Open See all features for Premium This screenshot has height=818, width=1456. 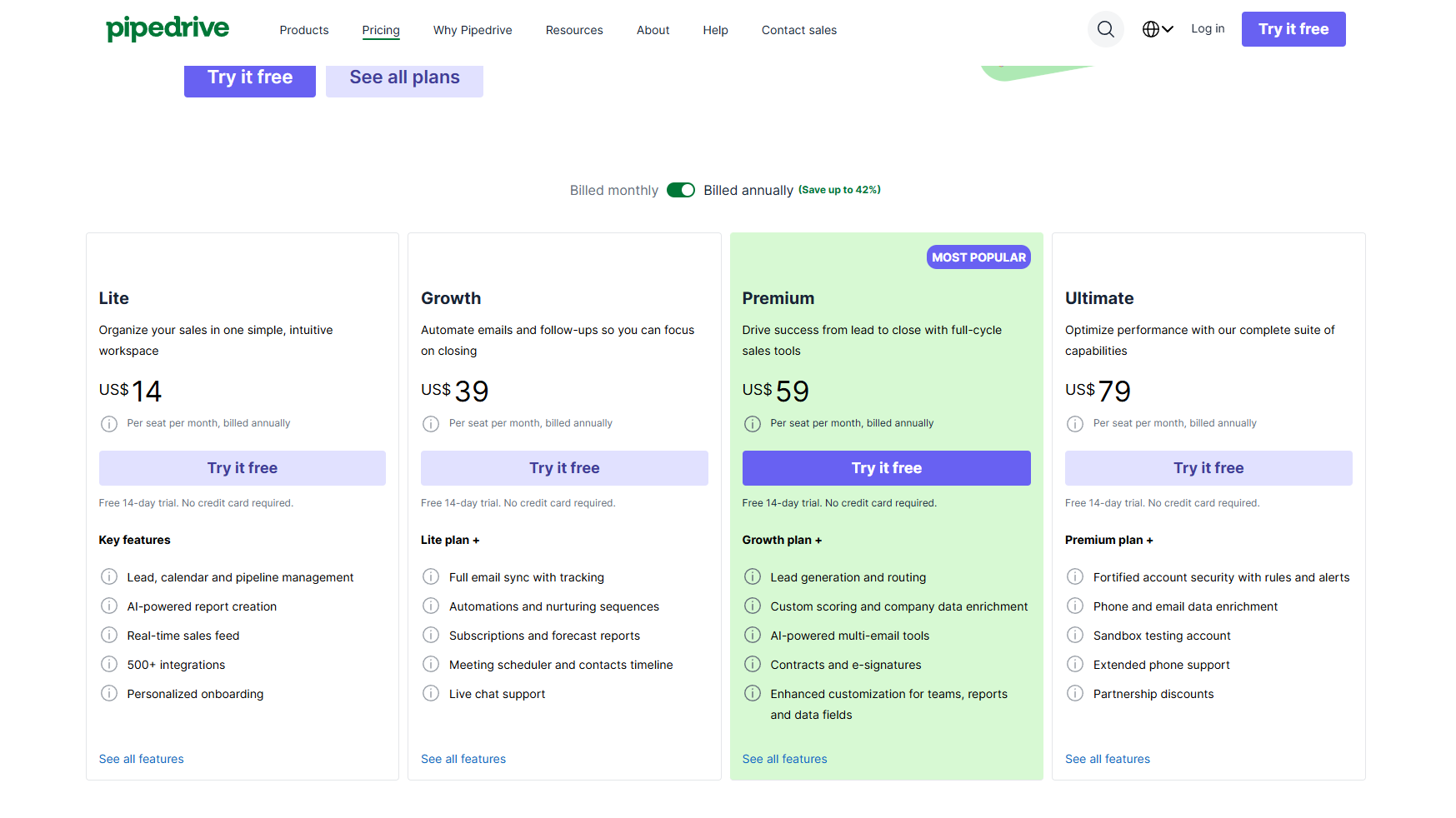(785, 759)
